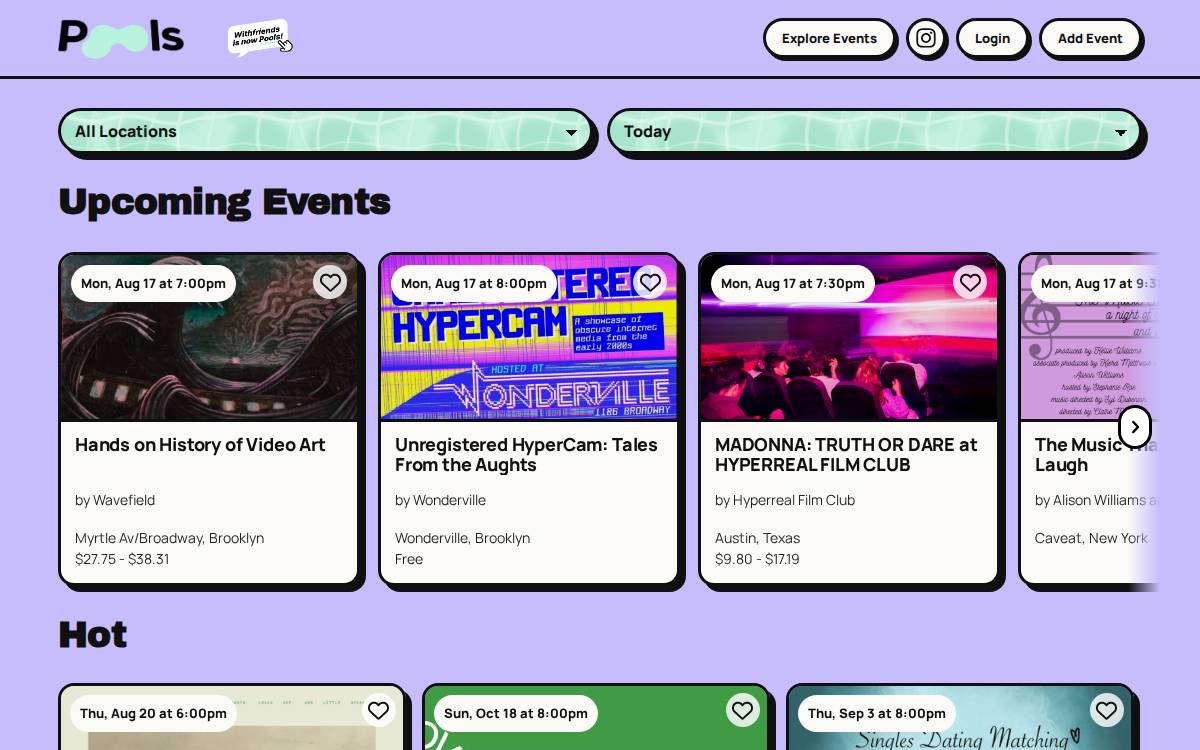Favorite the Thu, Sep 3 at 8:00pm event

click(x=1106, y=710)
